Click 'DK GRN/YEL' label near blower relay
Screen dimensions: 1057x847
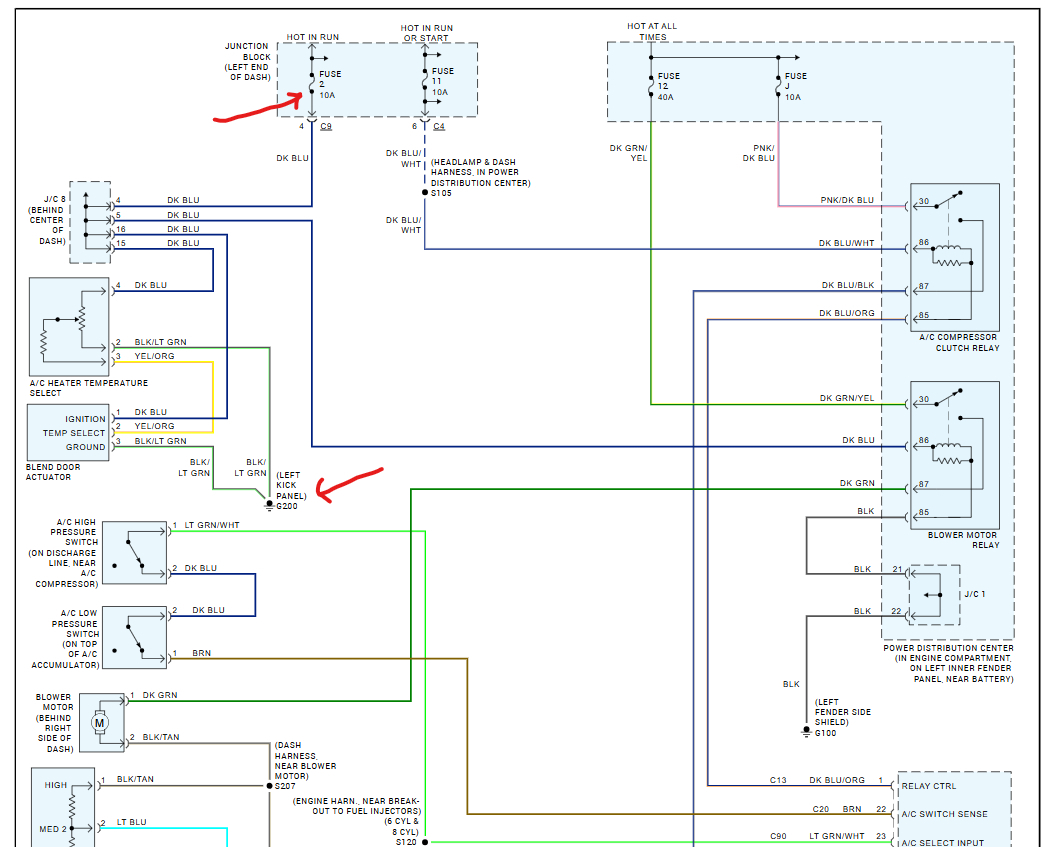click(847, 398)
